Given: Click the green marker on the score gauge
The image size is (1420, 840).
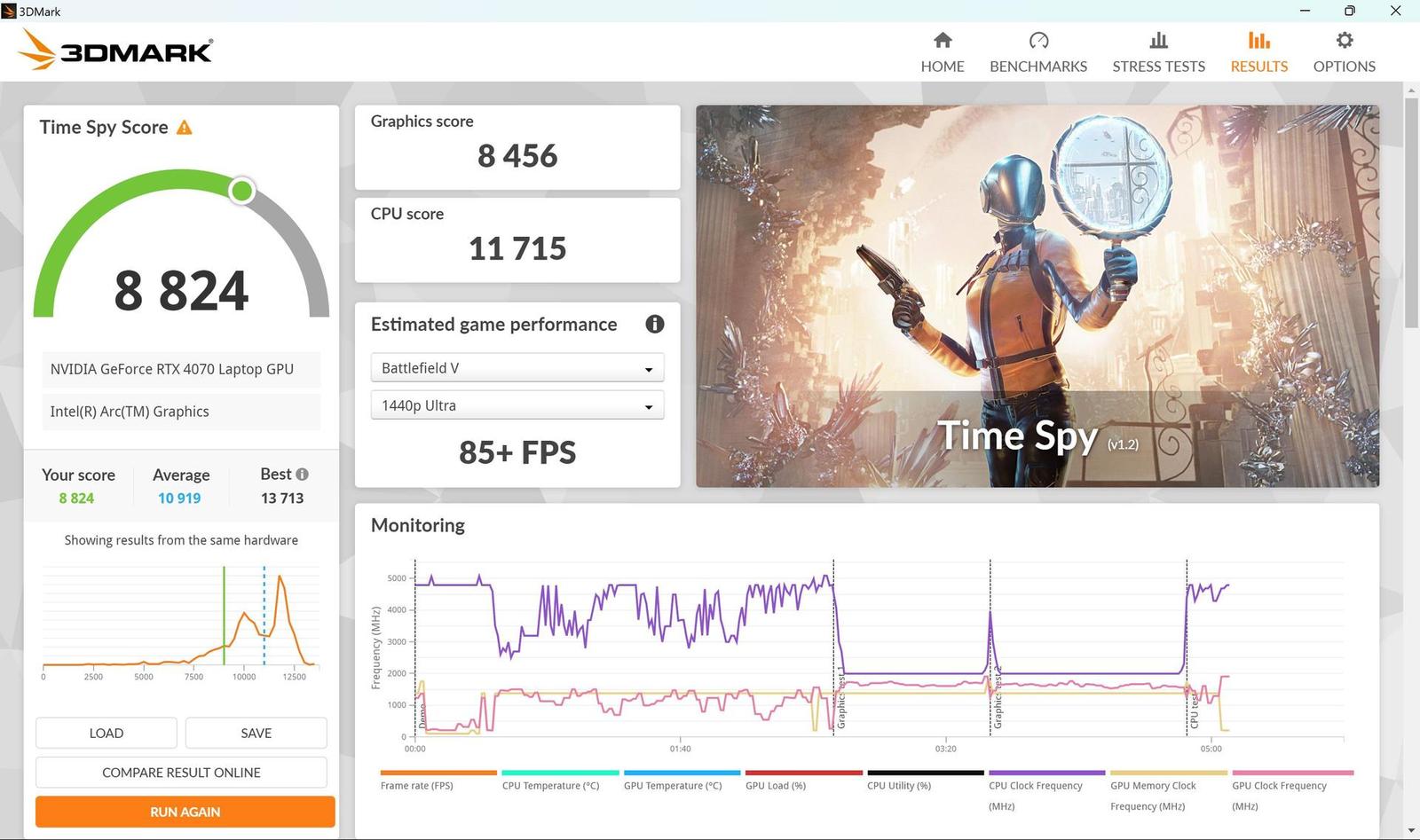Looking at the screenshot, I should (x=241, y=190).
